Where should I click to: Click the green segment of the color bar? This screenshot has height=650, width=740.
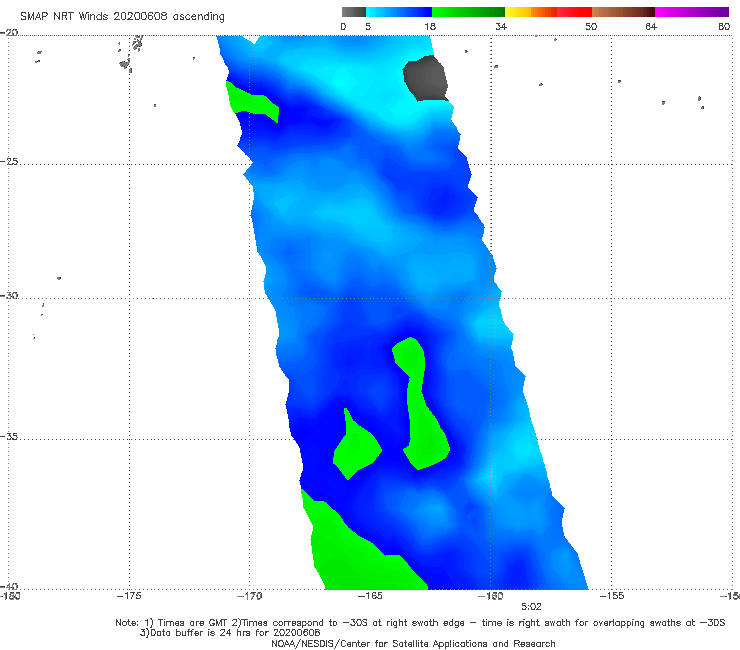(x=468, y=12)
